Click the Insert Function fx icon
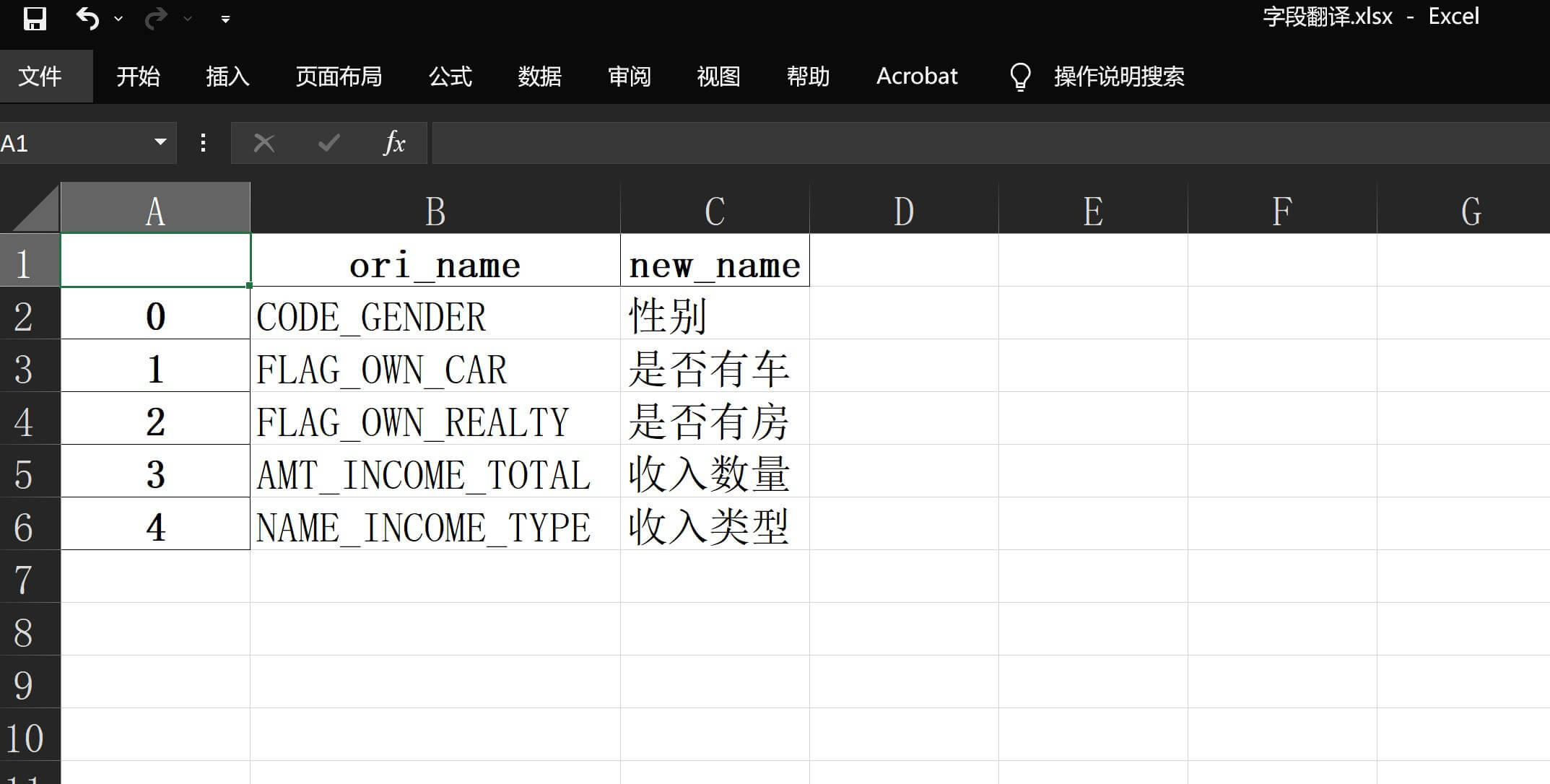This screenshot has height=784, width=1550. (x=394, y=142)
